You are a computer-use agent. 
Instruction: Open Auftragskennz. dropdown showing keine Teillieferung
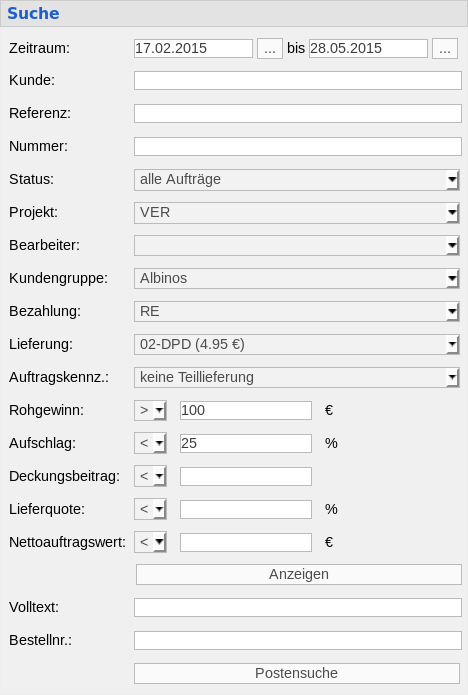[x=296, y=377]
